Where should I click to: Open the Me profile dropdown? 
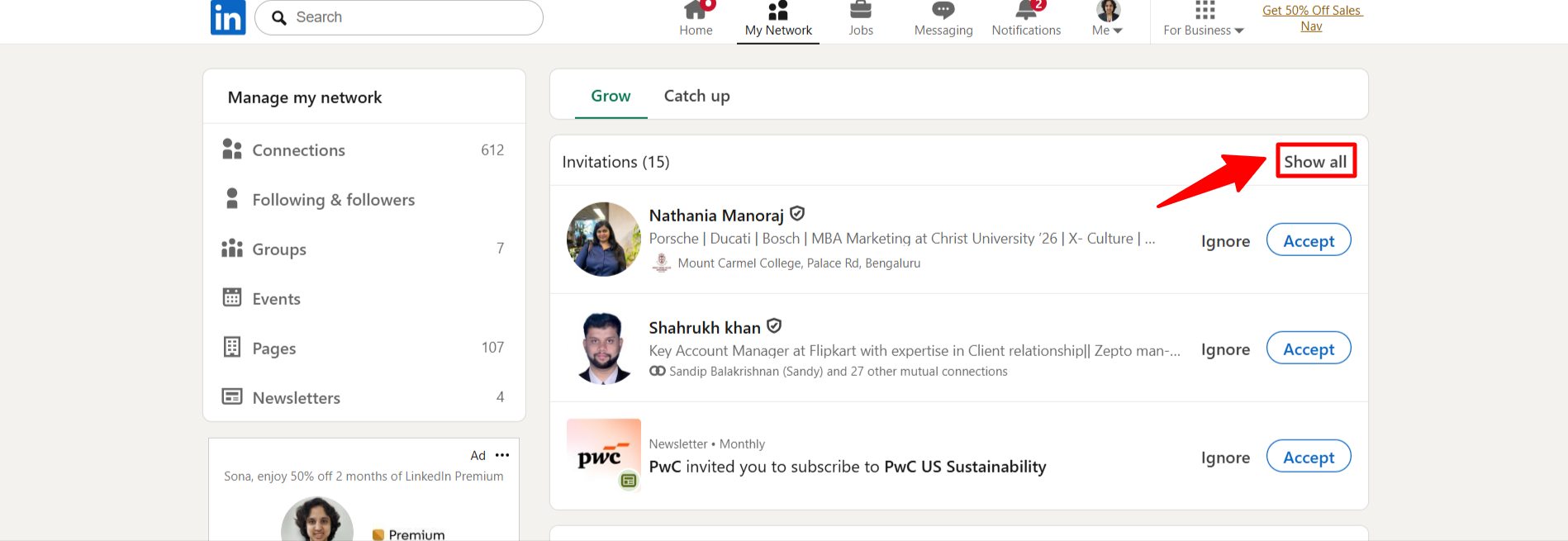point(1106,21)
